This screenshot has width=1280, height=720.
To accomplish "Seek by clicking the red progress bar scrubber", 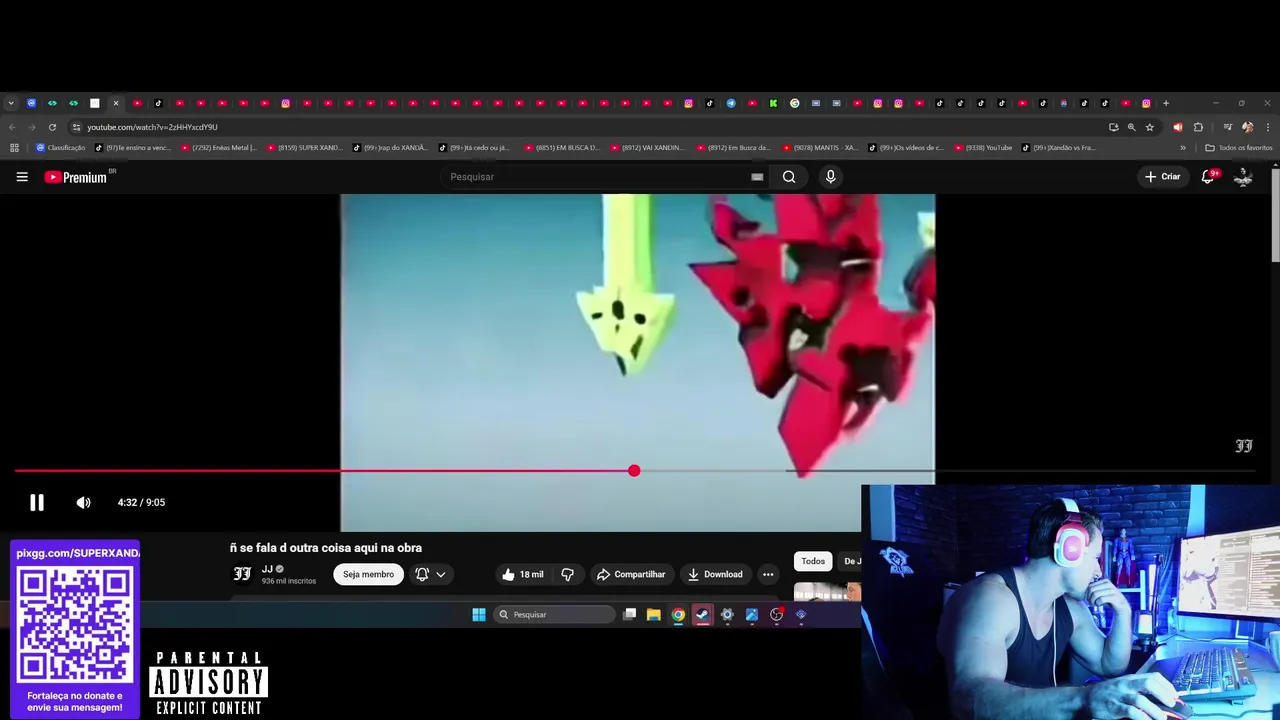I will pos(634,471).
